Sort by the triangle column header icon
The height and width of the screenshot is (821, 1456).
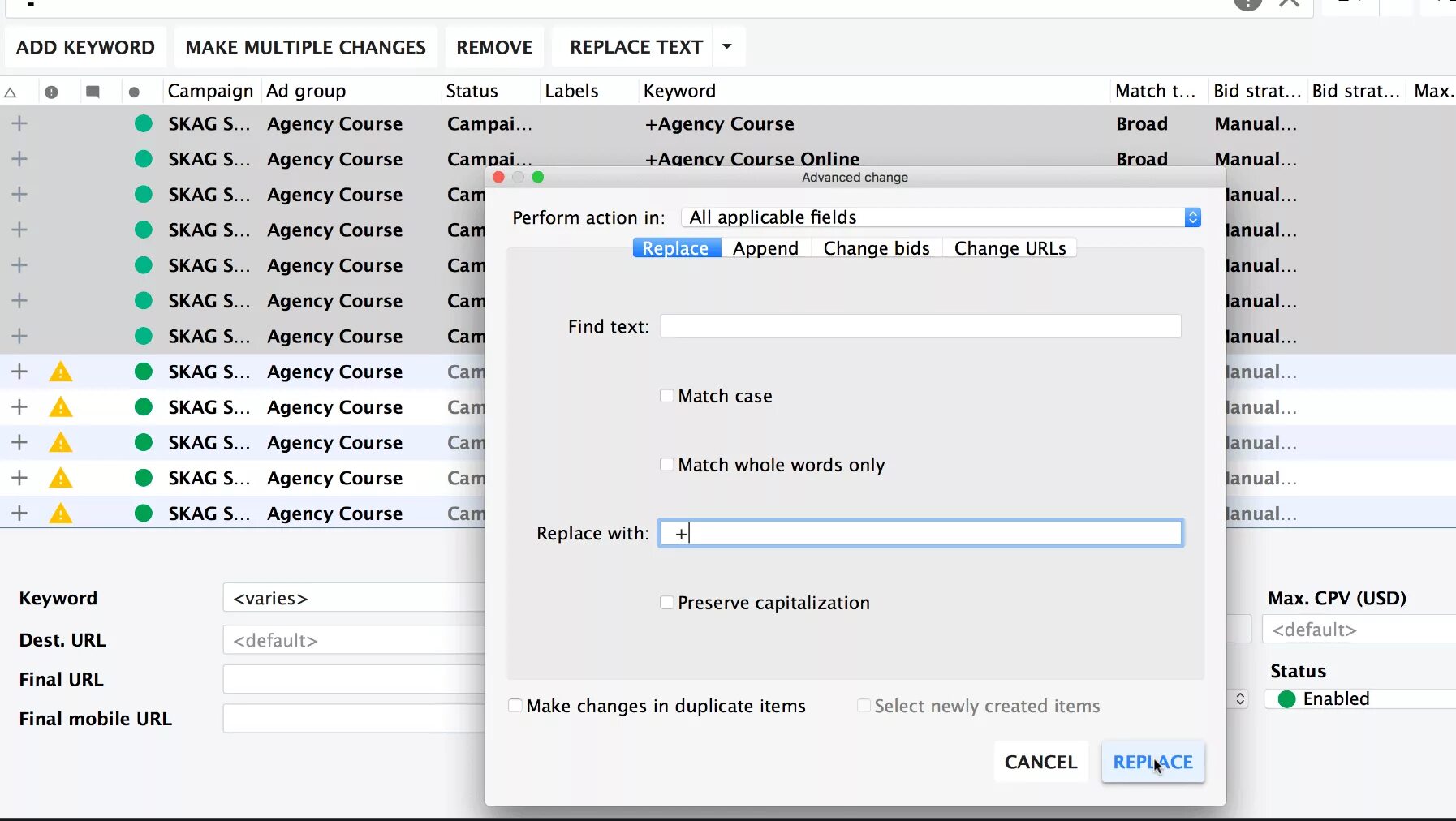(x=11, y=92)
